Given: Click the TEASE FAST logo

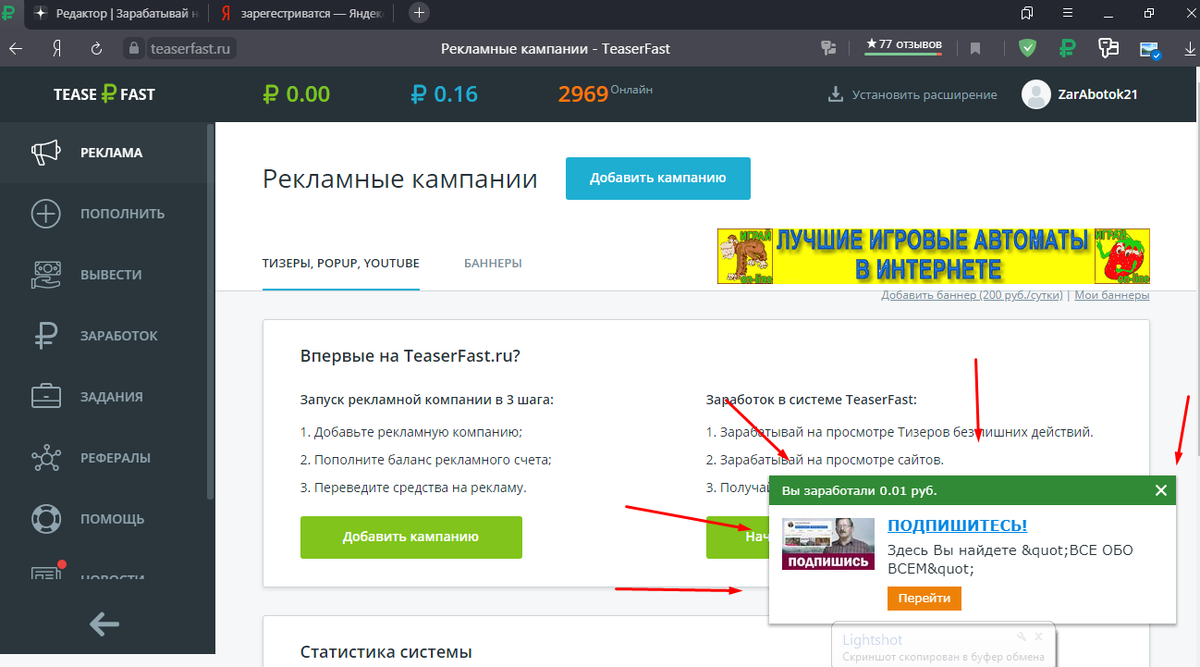Looking at the screenshot, I should pyautogui.click(x=104, y=94).
